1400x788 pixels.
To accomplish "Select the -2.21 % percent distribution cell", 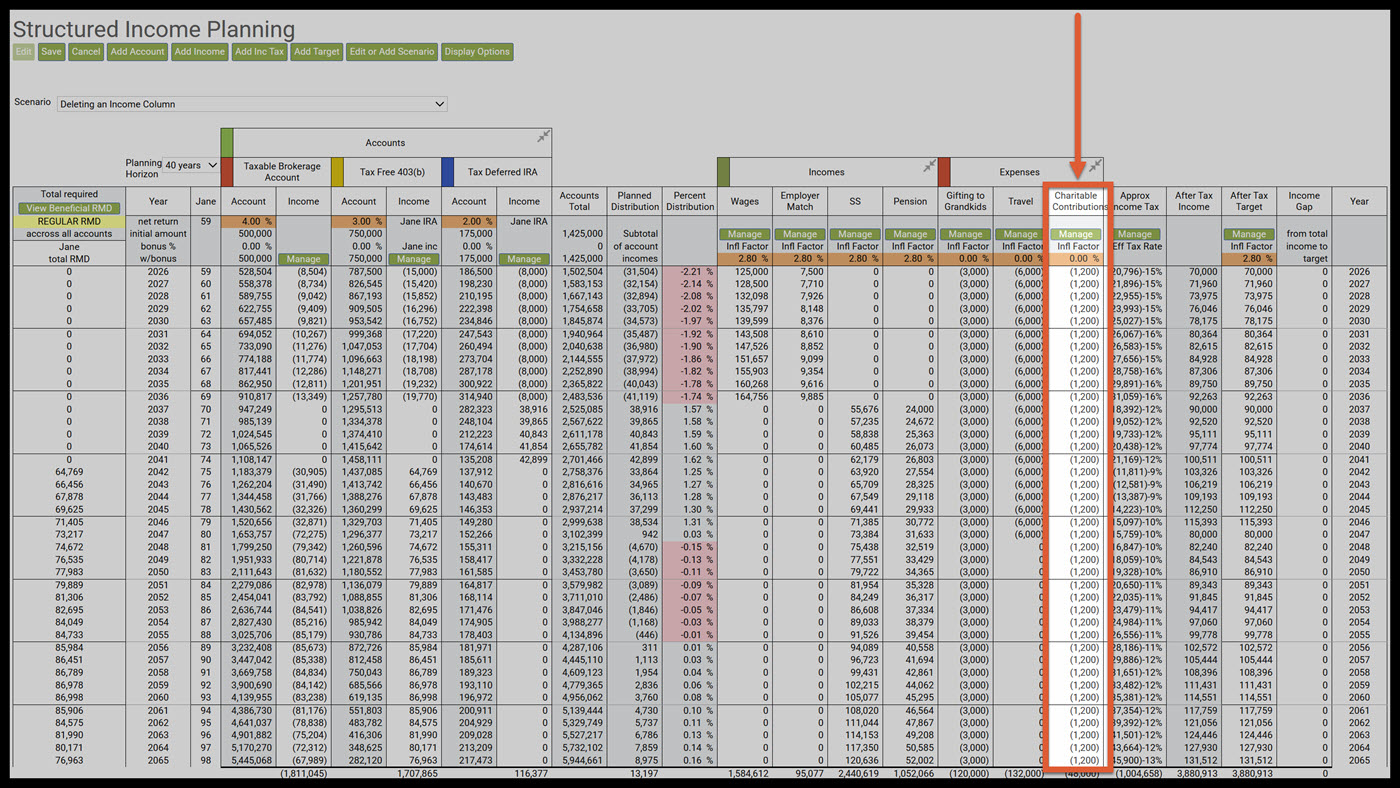I will pyautogui.click(x=690, y=271).
